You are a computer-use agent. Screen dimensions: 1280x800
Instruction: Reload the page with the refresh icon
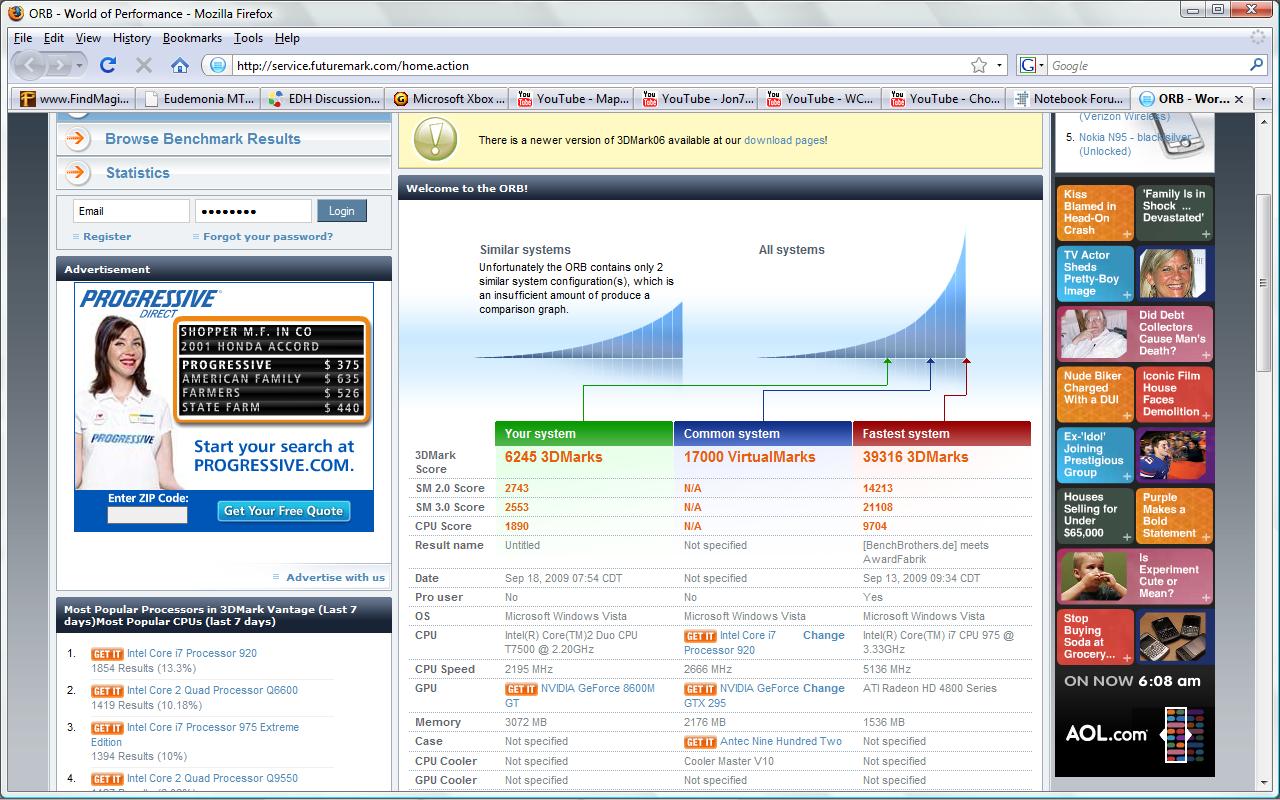108,65
